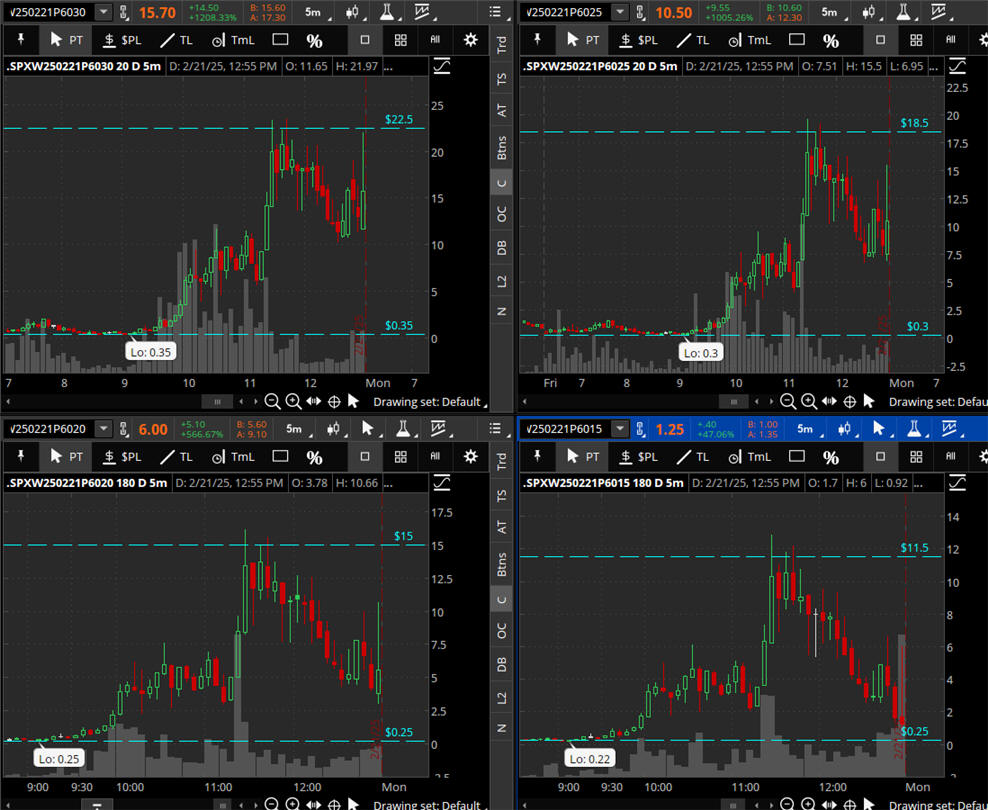This screenshot has width=988, height=810.
Task: Click the scale toggle icon beside P6030 chart title
Action: (x=442, y=66)
